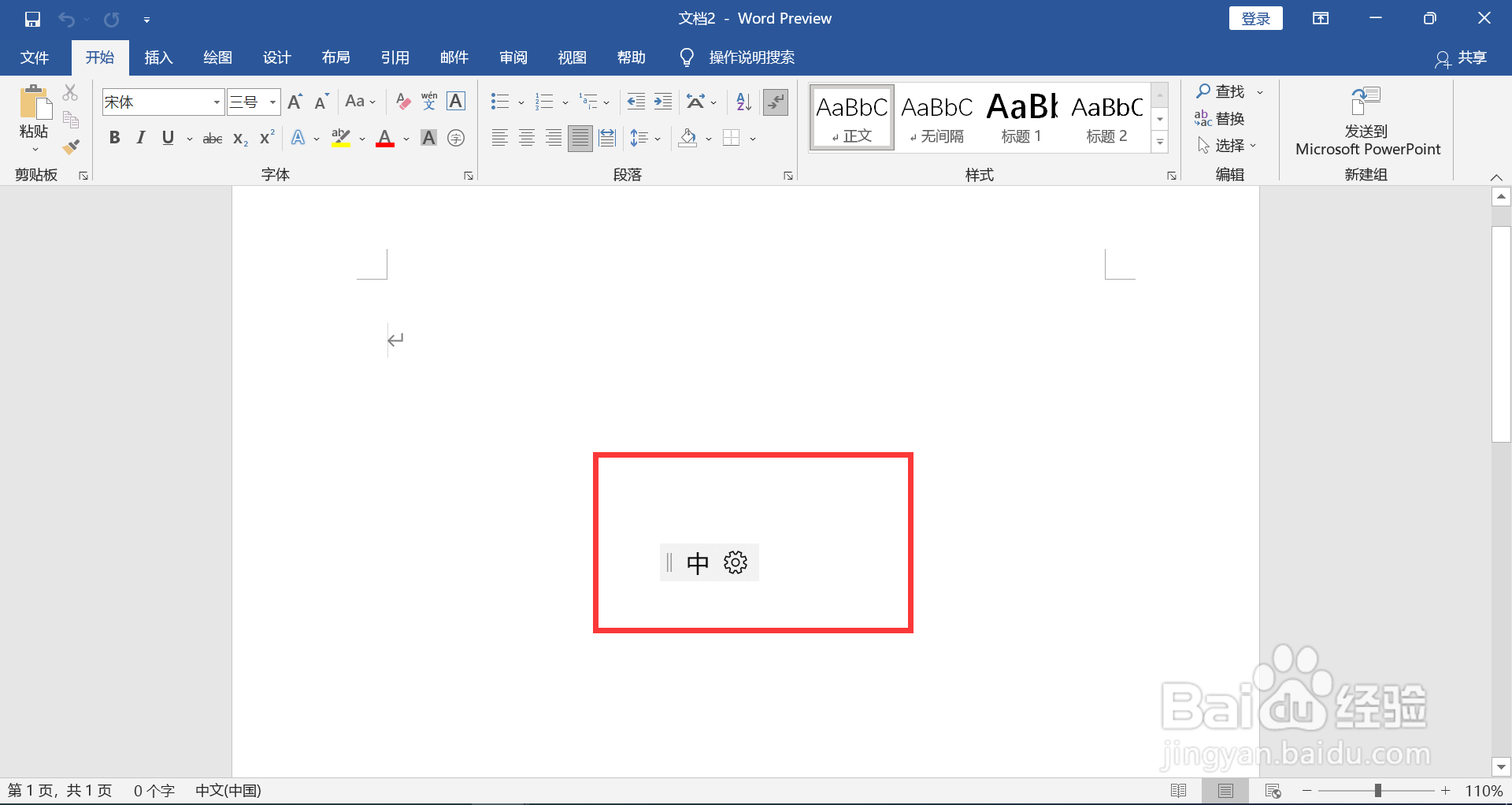Toggle strikethrough abc button
The width and height of the screenshot is (1512, 805).
tap(213, 139)
